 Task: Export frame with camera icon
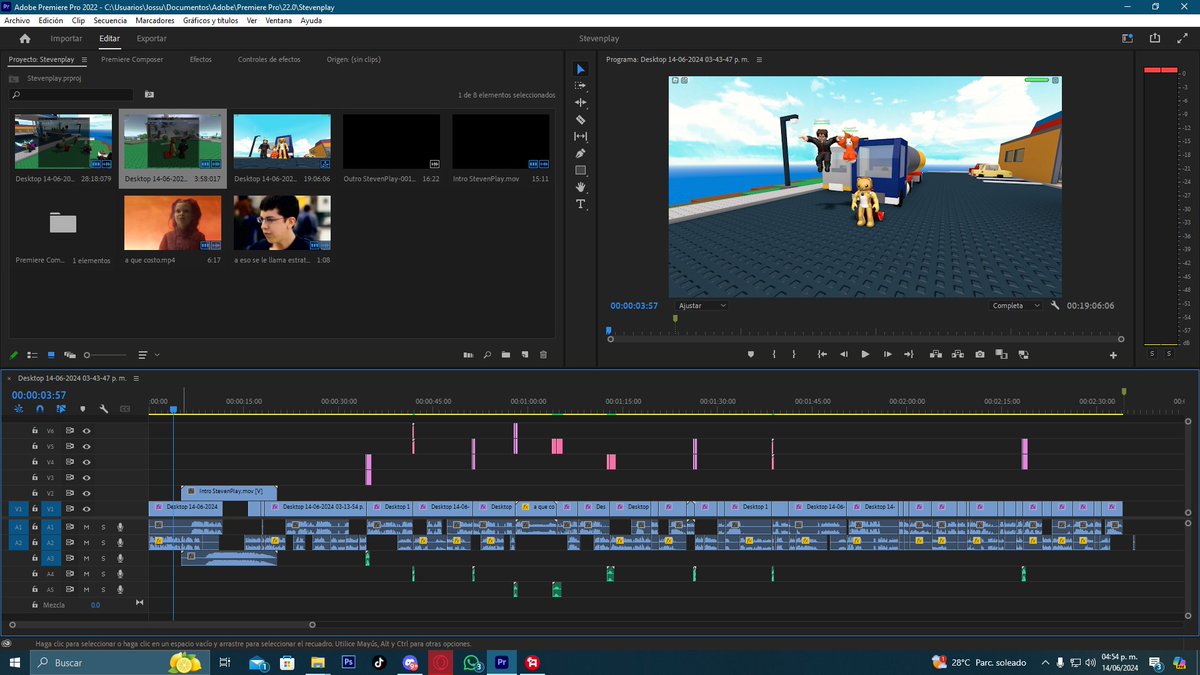980,354
